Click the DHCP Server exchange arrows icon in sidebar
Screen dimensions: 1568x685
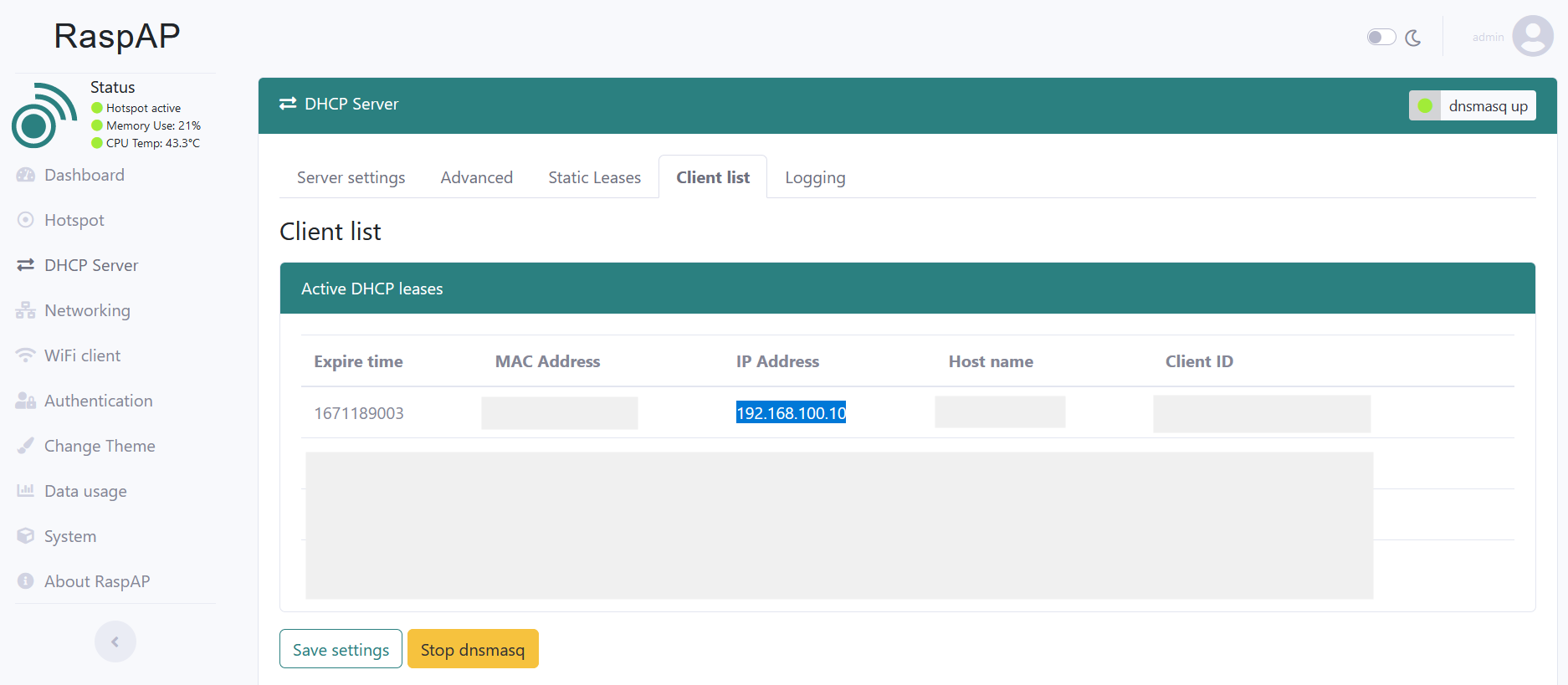tap(26, 265)
